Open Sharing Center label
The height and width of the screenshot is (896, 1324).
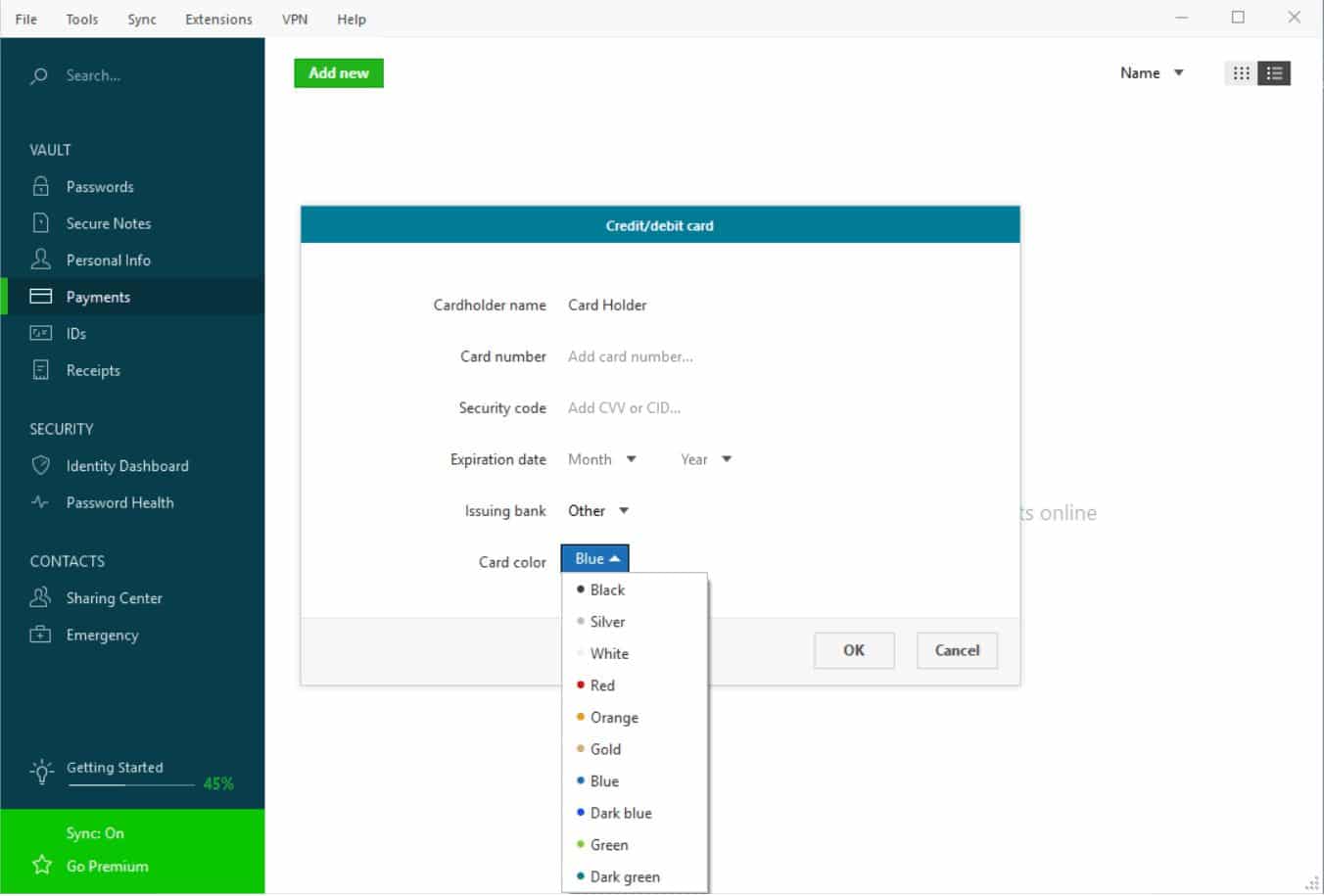(115, 597)
